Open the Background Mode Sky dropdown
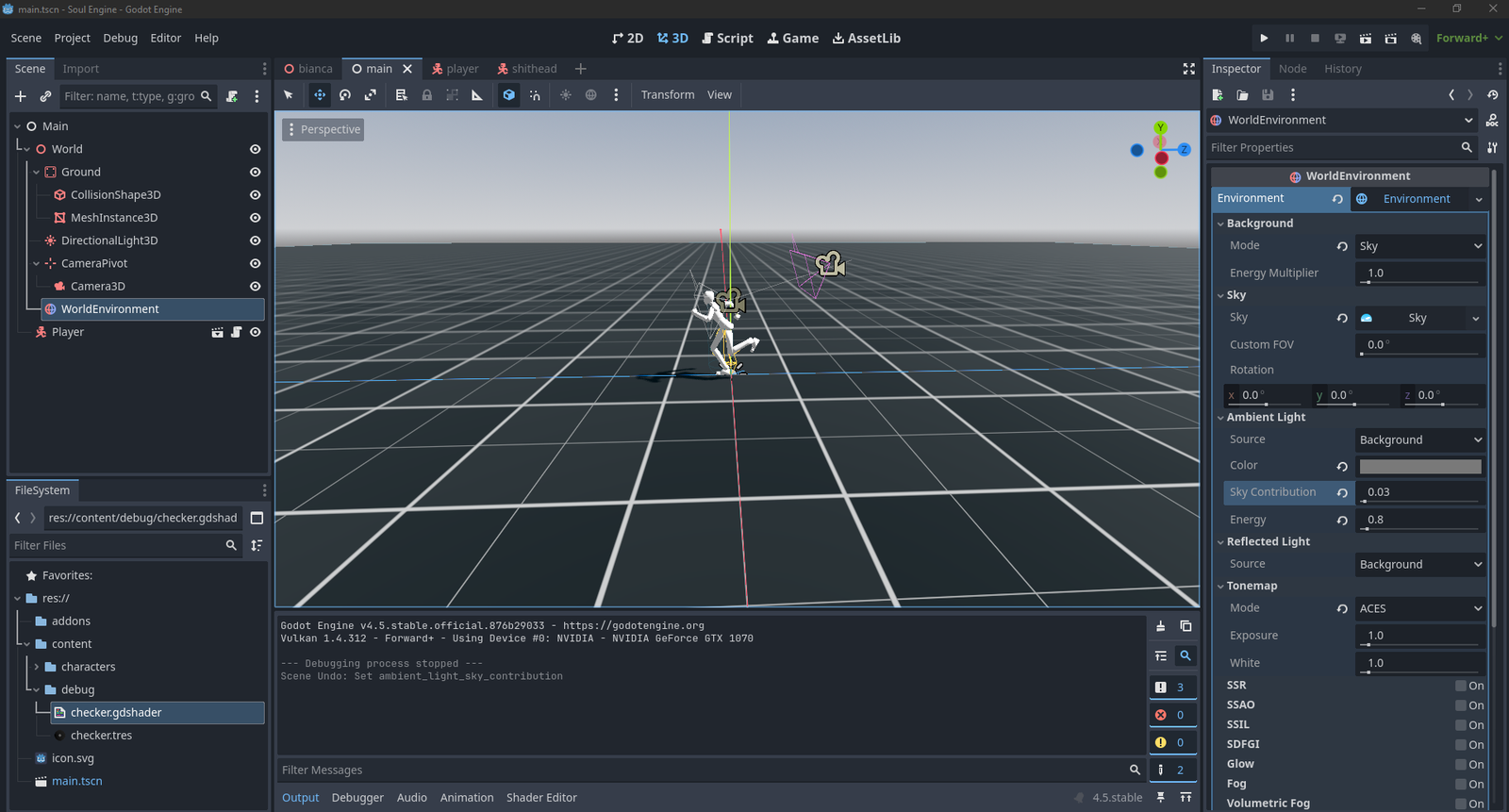The height and width of the screenshot is (812, 1509). click(1419, 246)
